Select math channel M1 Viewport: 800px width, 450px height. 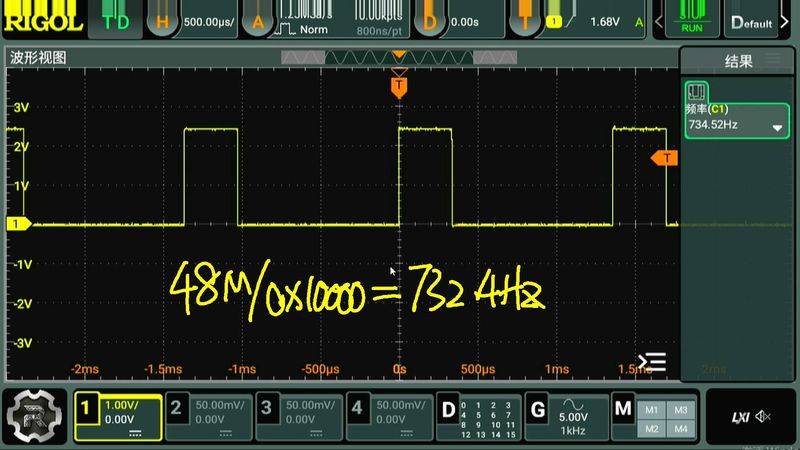(651, 410)
